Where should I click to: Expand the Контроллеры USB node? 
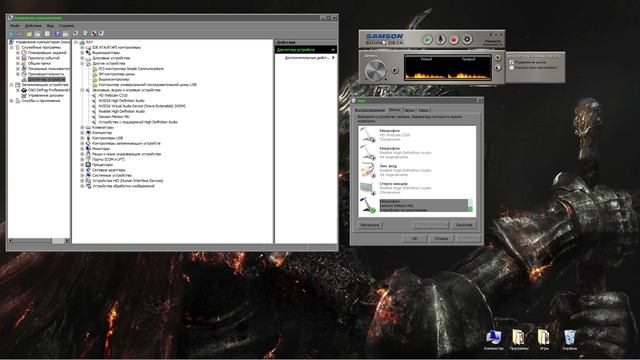coord(82,138)
